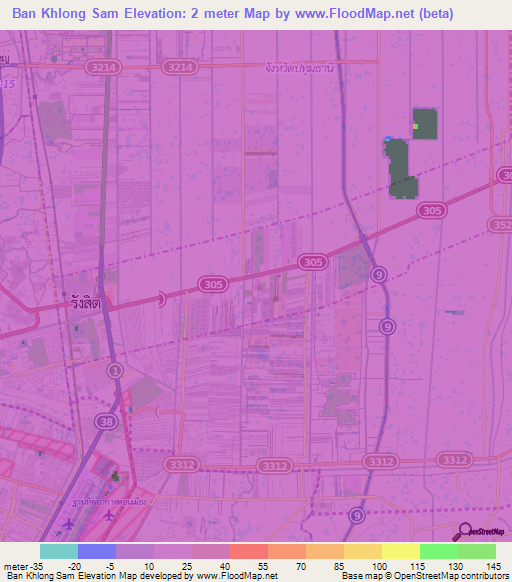
Task: Click the route 38 highway shield
Action: point(106,422)
